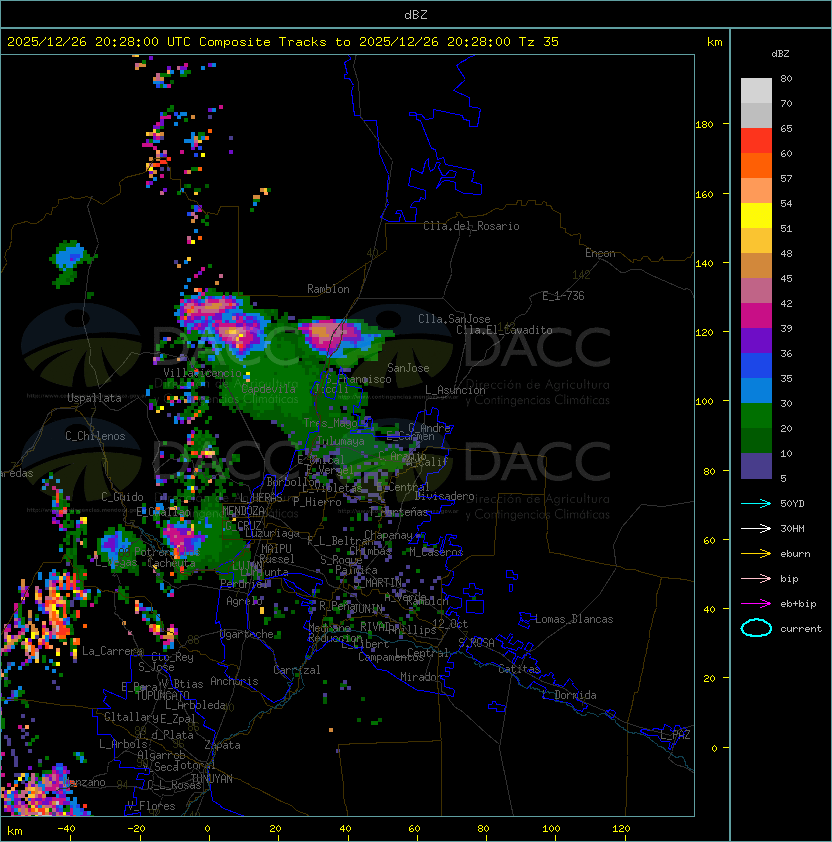Click the magenta eb+bip arrow symbol
Image resolution: width=832 pixels, height=842 pixels.
pos(756,604)
